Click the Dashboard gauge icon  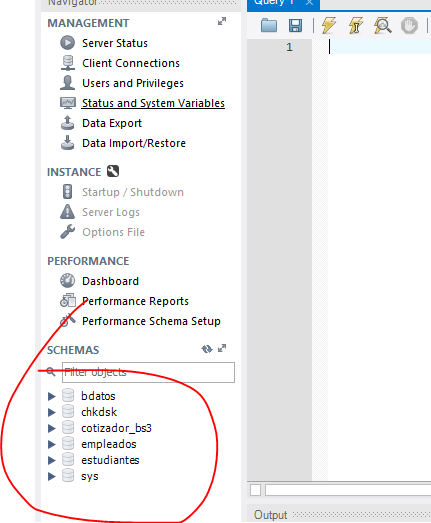coord(67,281)
